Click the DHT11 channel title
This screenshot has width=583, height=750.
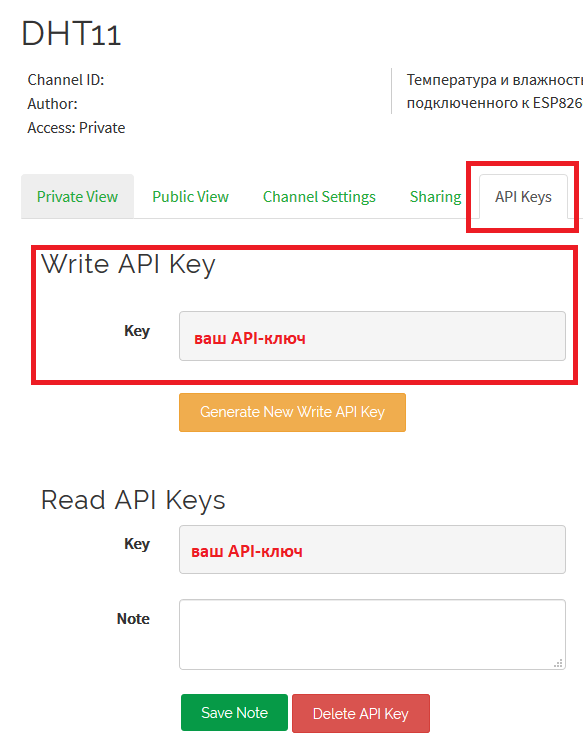(71, 33)
